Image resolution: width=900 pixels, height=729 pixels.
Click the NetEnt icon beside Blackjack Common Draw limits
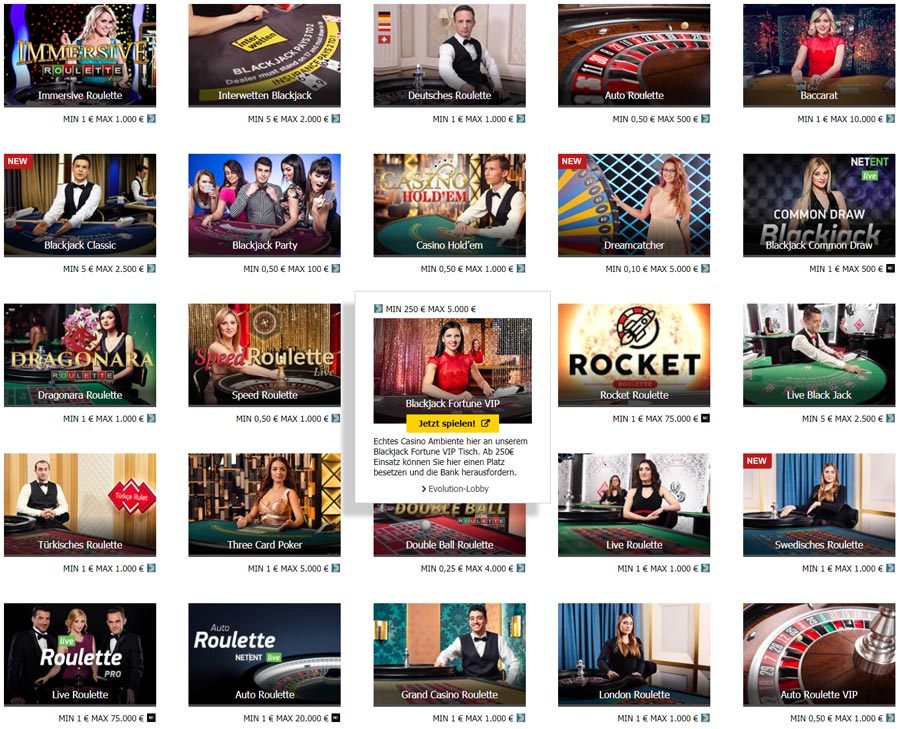(x=890, y=268)
